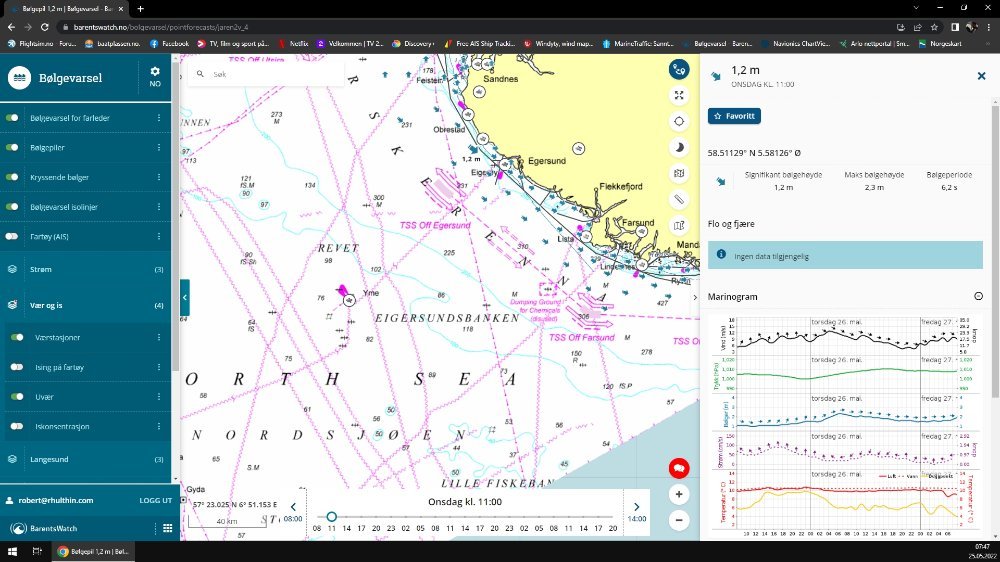Zoom in the map with plus button
The image size is (1000, 562).
[679, 494]
